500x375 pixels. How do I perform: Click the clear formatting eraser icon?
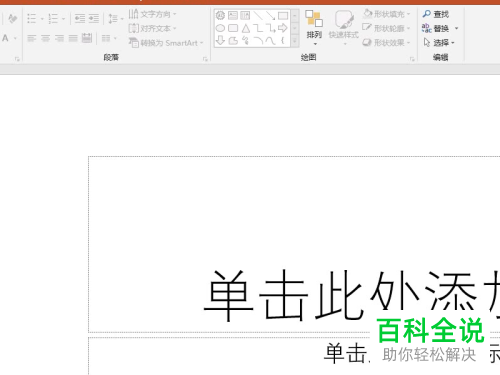pyautogui.click(x=12, y=18)
